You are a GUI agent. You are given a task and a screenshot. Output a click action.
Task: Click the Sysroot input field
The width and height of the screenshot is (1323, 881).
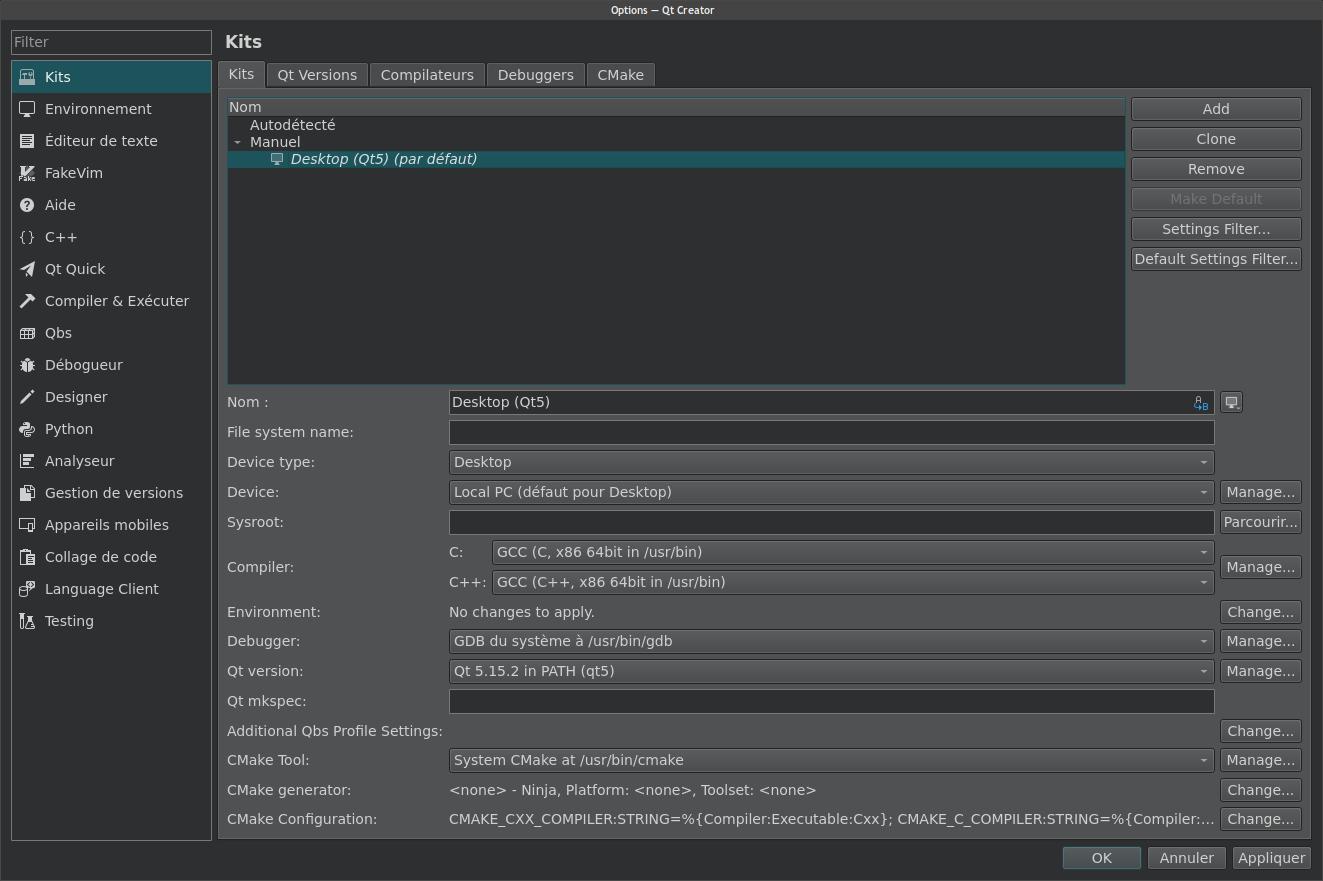pos(831,522)
